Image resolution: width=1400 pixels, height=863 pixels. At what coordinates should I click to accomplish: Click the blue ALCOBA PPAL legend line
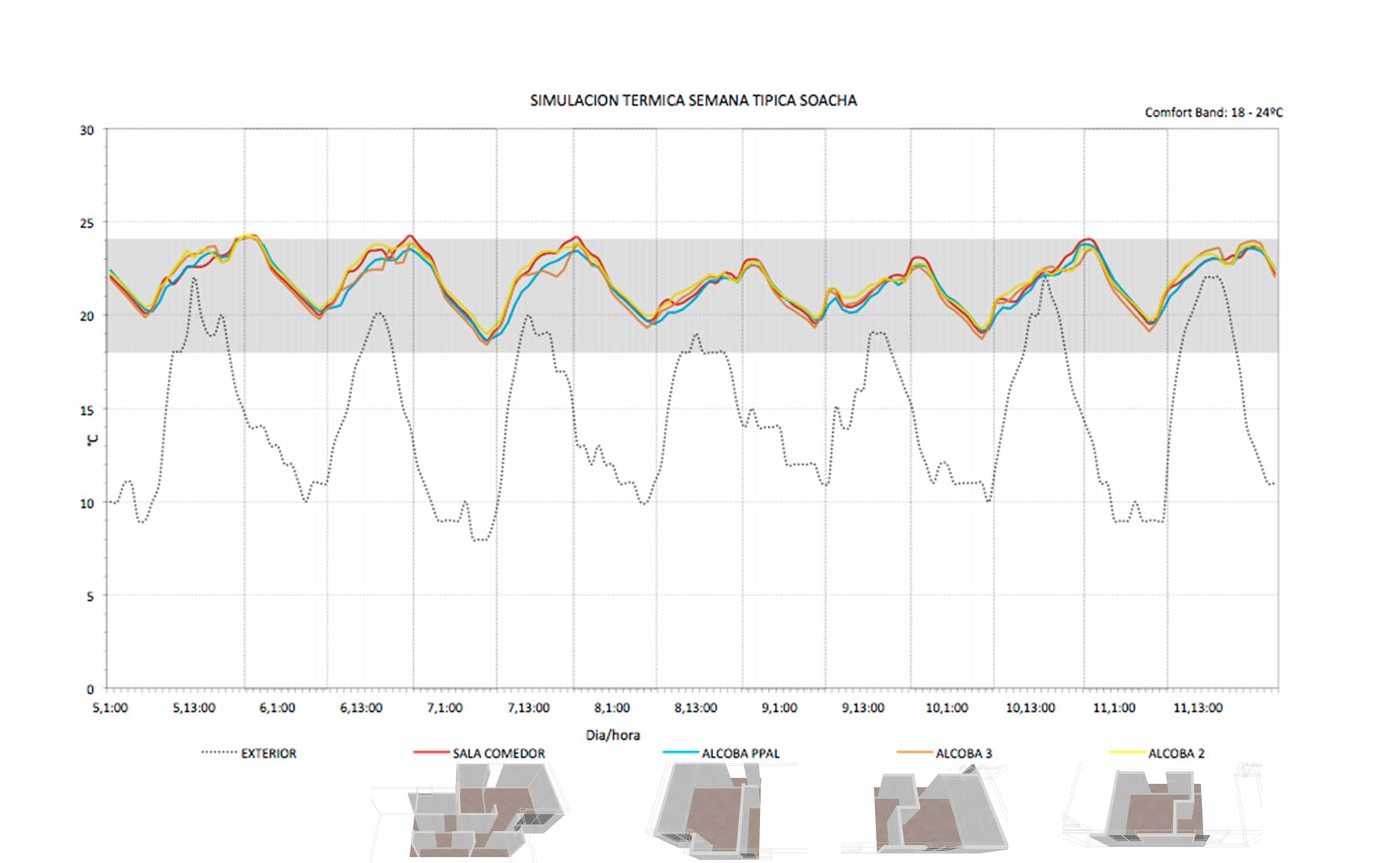680,752
